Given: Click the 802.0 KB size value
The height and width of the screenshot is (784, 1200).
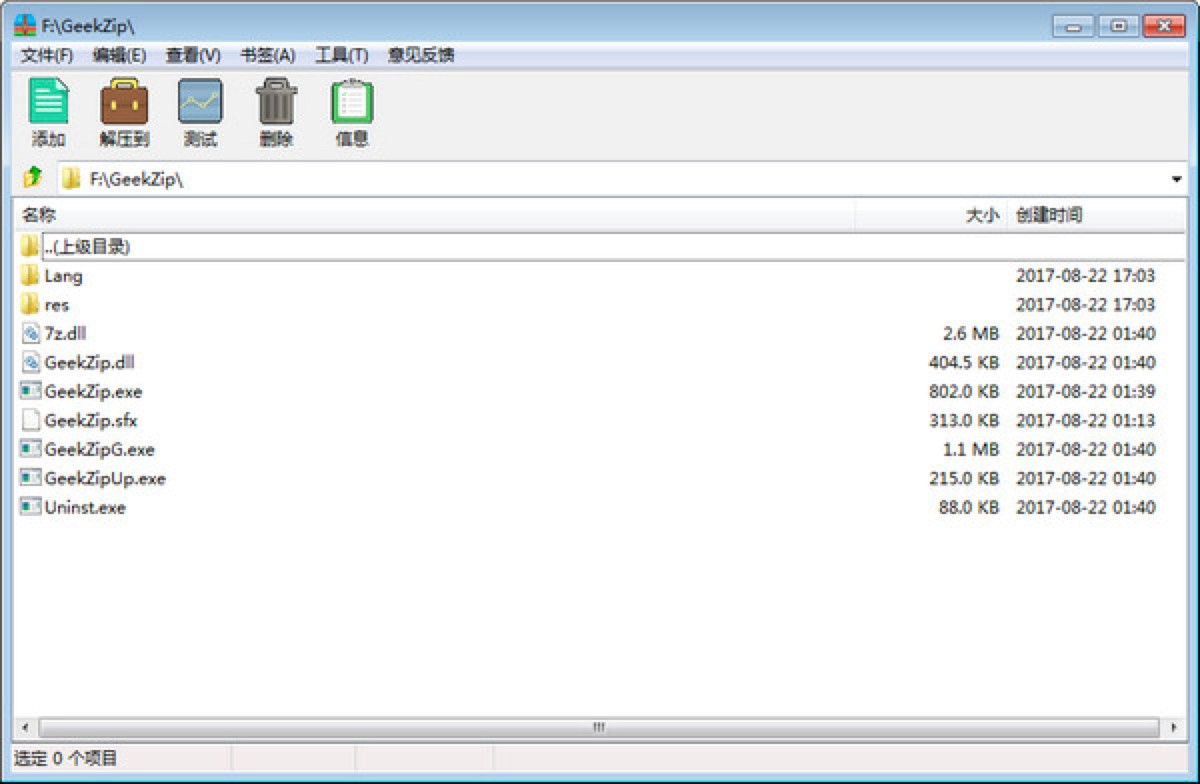Looking at the screenshot, I should [x=964, y=391].
